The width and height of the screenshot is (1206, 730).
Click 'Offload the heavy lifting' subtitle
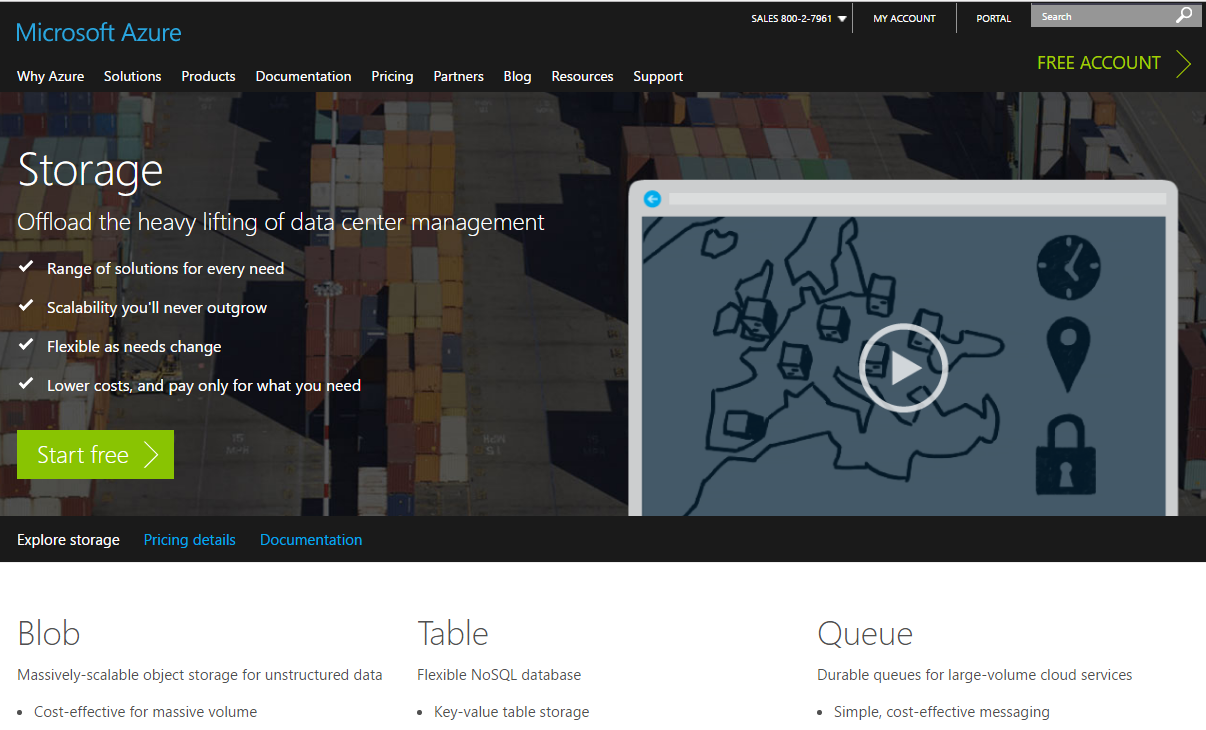[281, 222]
